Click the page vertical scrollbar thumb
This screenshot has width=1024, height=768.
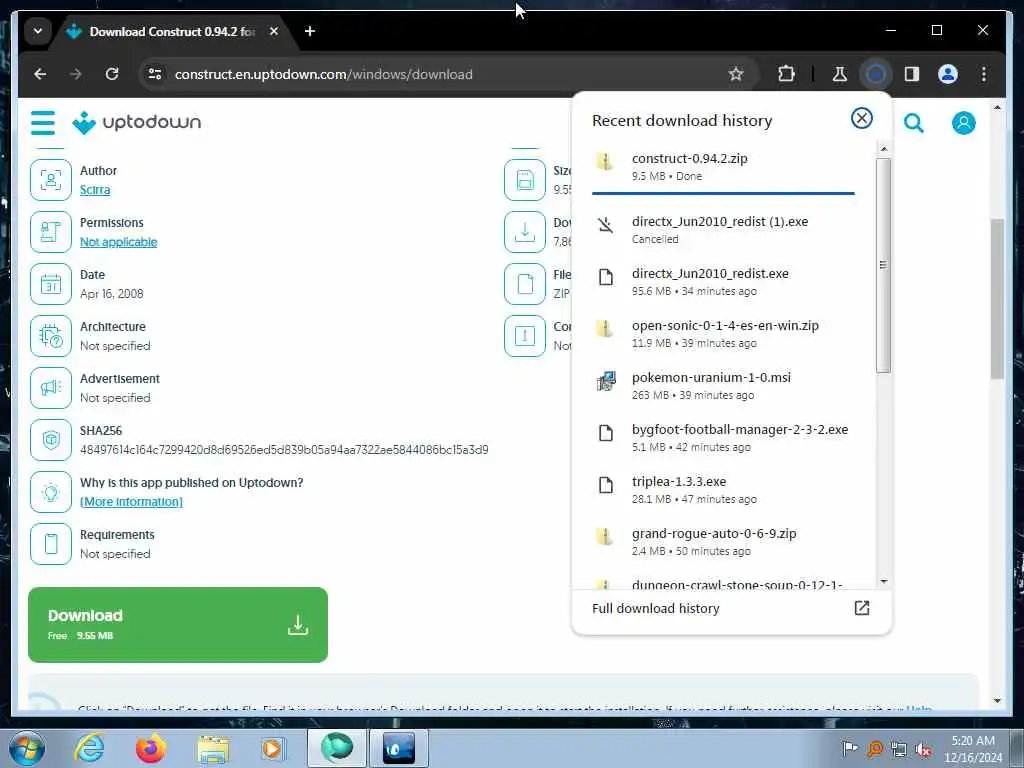[997, 298]
